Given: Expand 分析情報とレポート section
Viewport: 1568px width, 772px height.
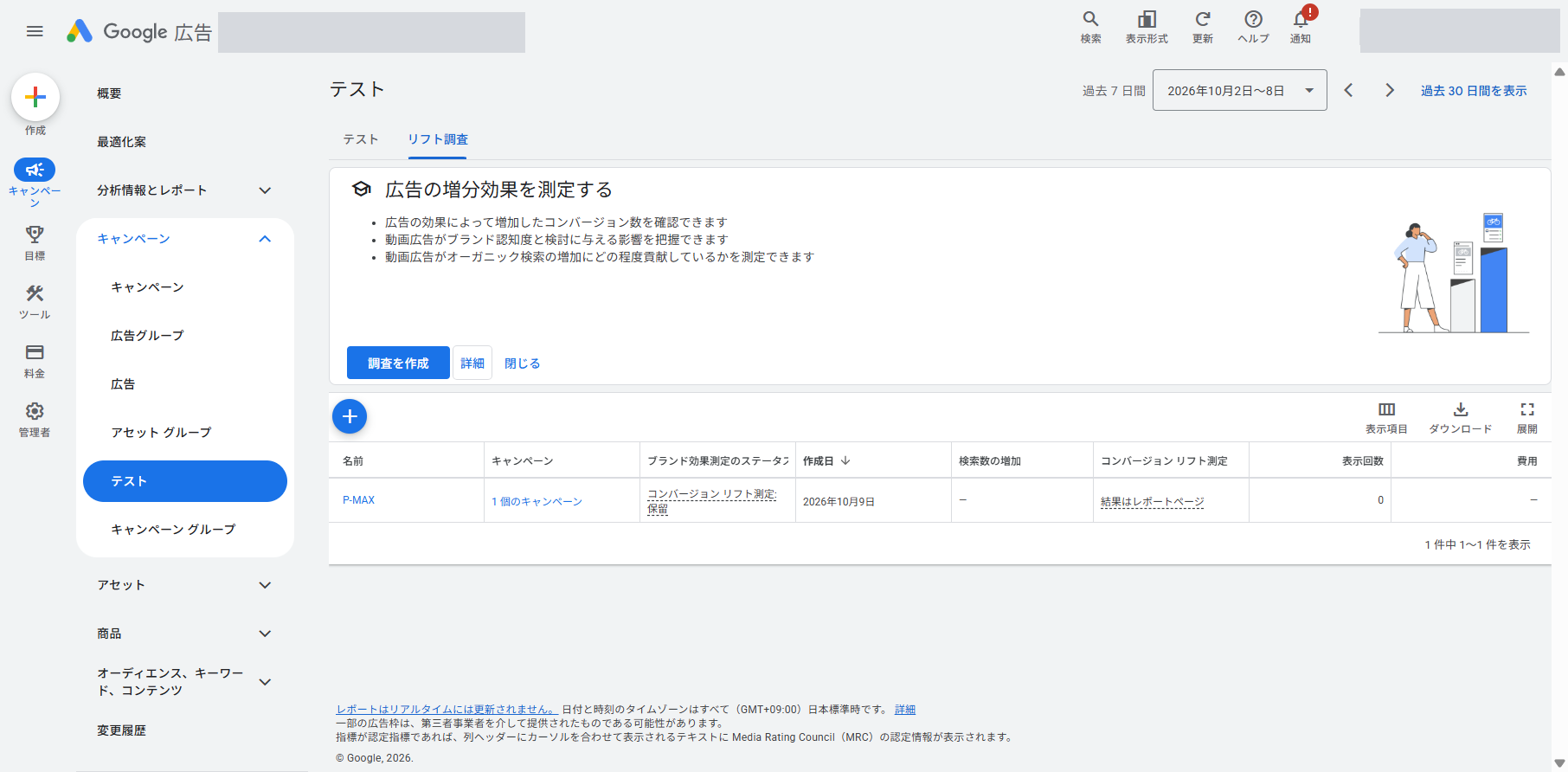Looking at the screenshot, I should coord(266,190).
